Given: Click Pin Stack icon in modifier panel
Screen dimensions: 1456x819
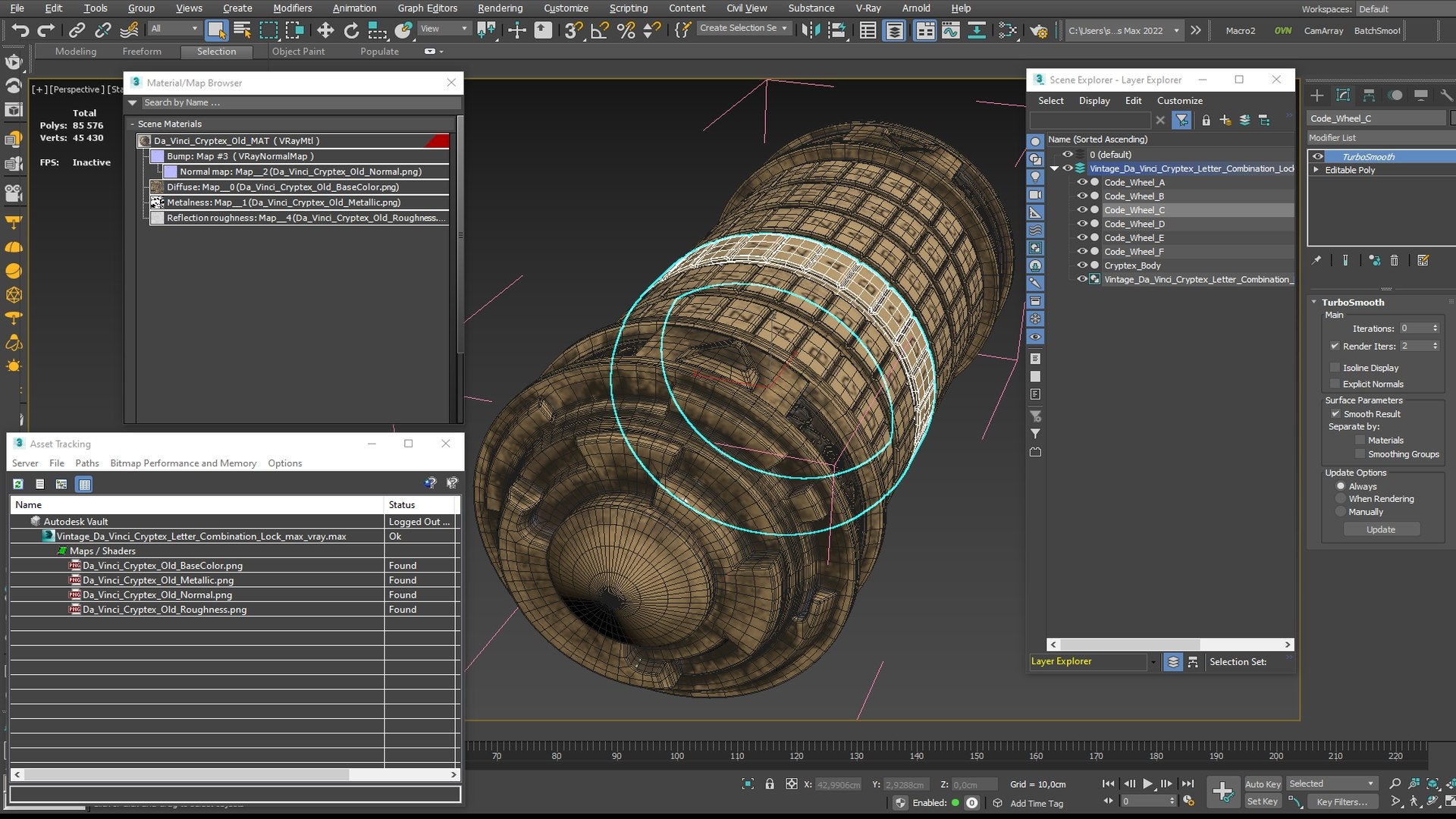Looking at the screenshot, I should coord(1316,261).
